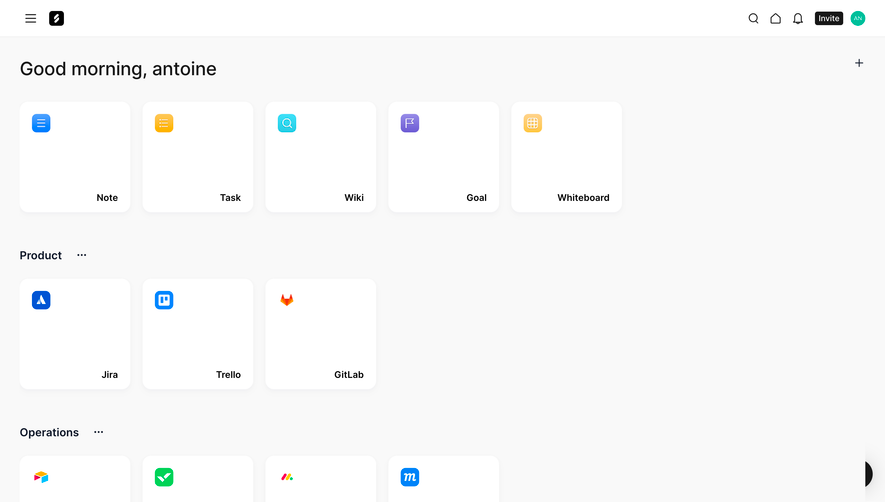Image resolution: width=885 pixels, height=502 pixels.
Task: Click the Whiteboard card label
Action: 583,198
